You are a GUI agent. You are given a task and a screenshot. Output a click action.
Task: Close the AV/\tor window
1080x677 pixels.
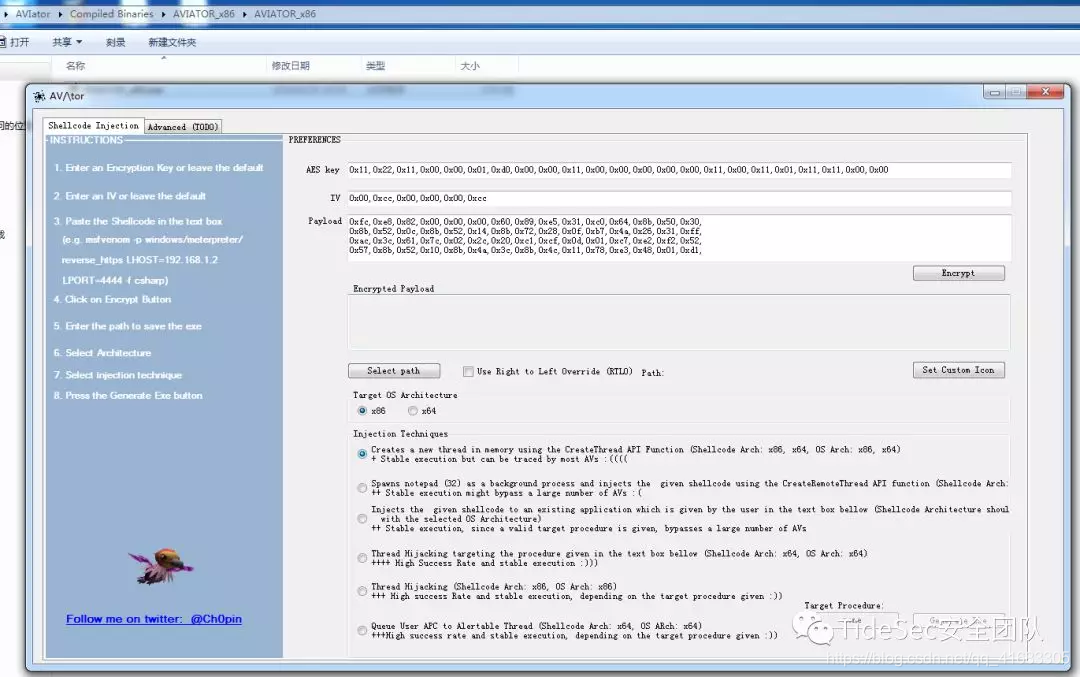[x=1046, y=92]
